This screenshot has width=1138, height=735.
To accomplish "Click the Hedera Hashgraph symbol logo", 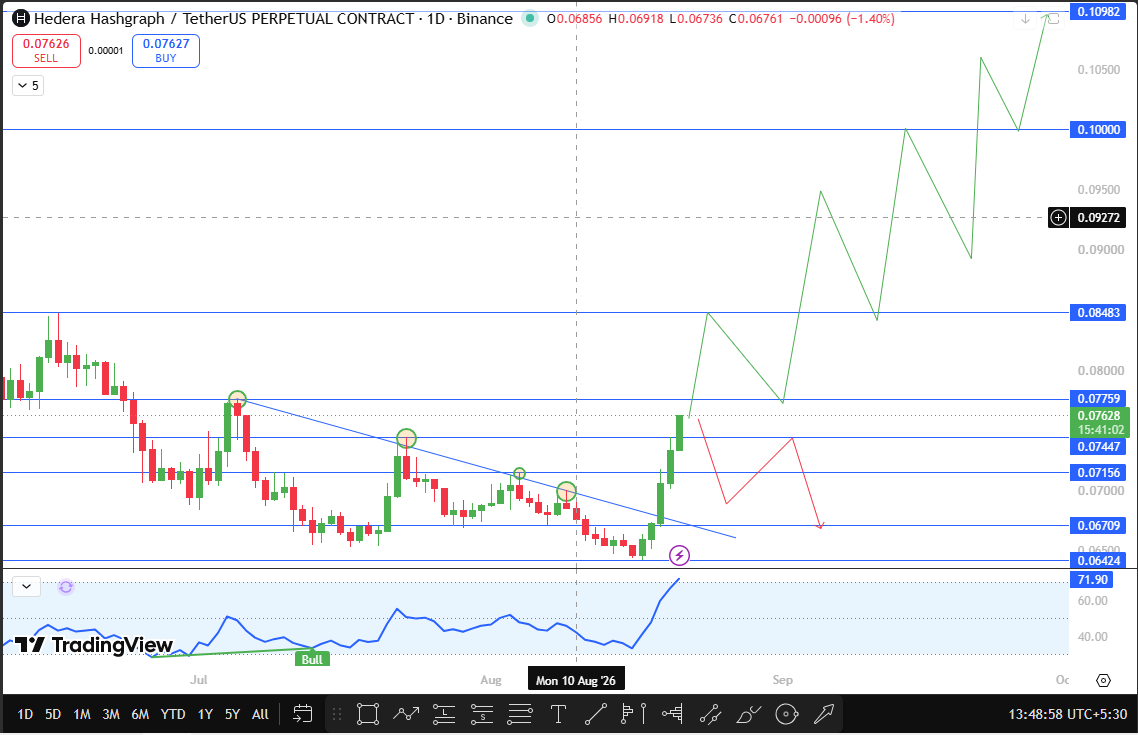I will (x=21, y=19).
